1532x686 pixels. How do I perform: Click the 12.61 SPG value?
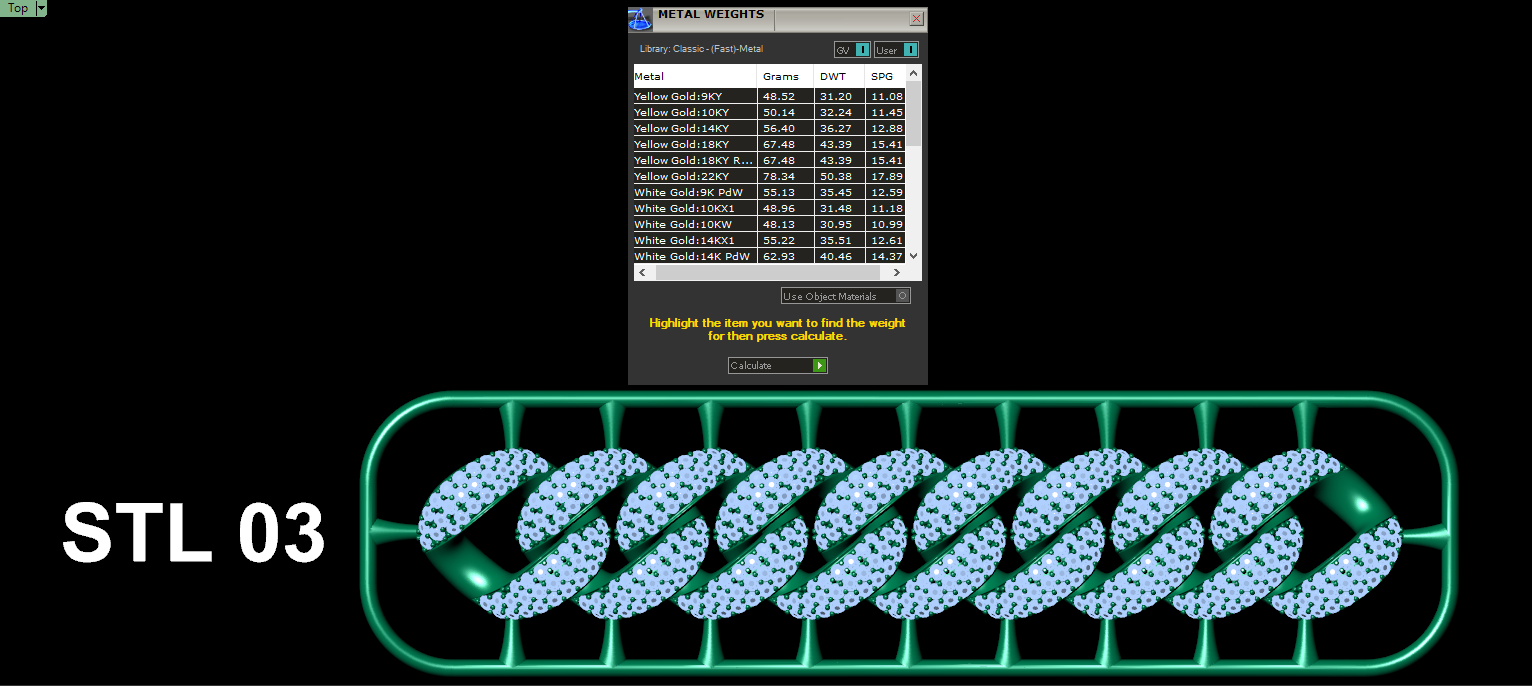887,241
